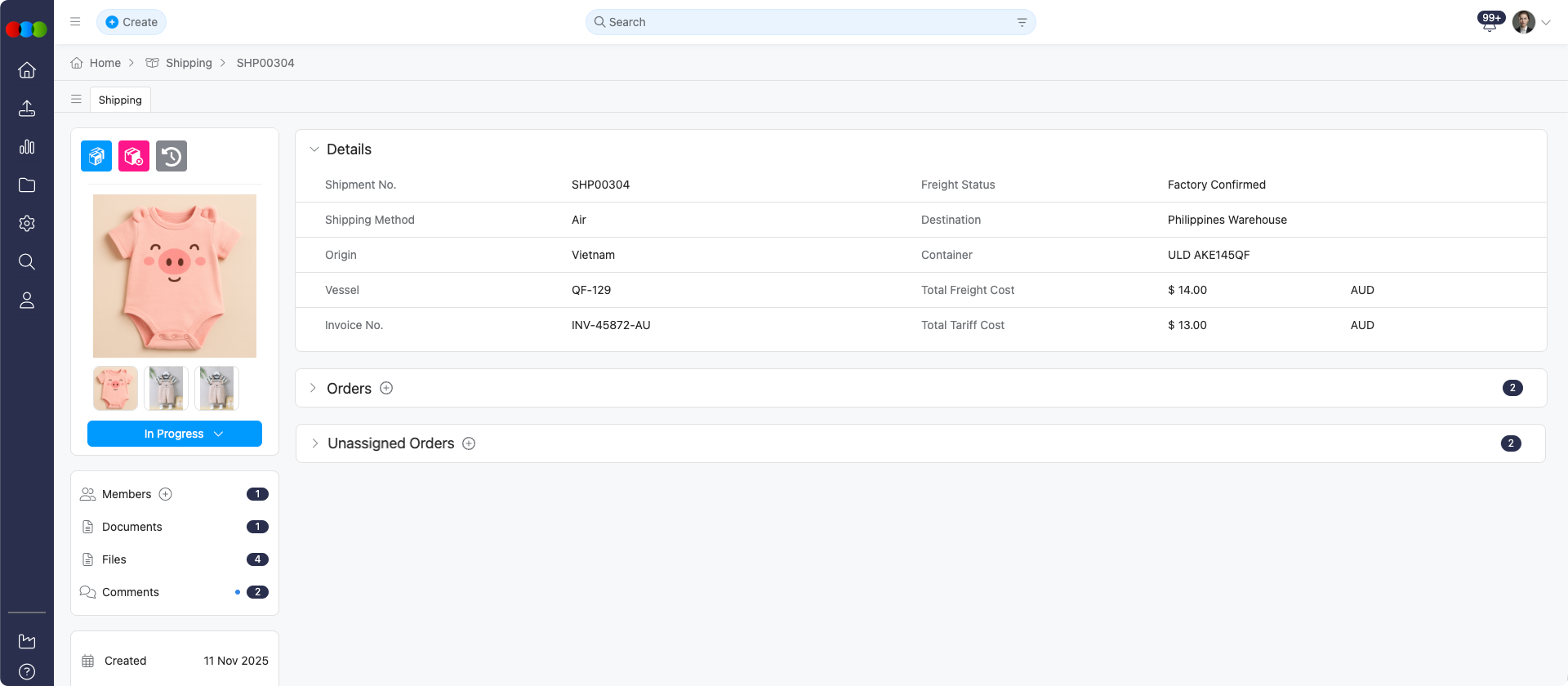Expand the Unassigned Orders section
Viewport: 1568px width, 686px height.
314,443
